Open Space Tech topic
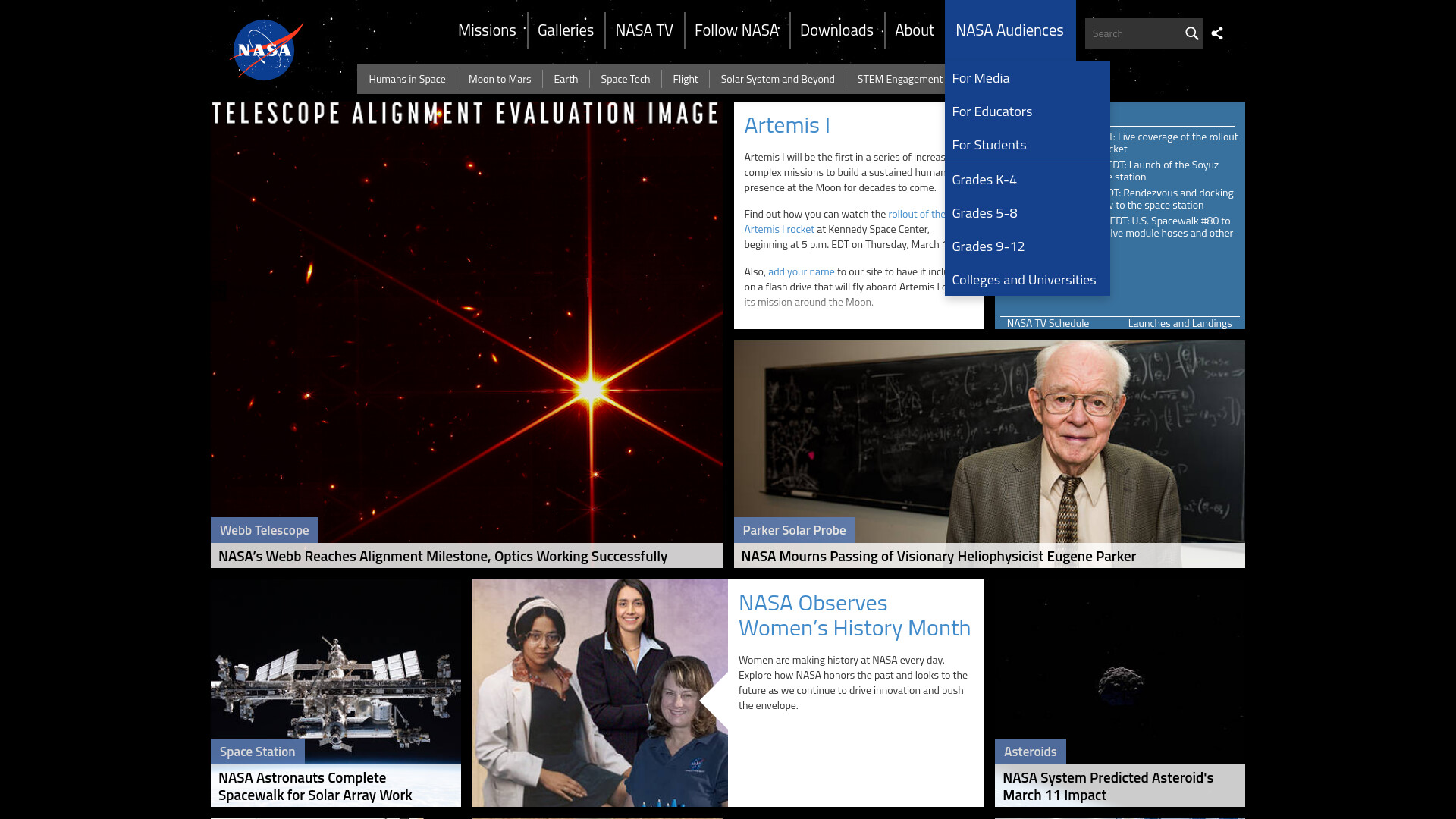Screen dimensions: 1456x819 pos(625,79)
